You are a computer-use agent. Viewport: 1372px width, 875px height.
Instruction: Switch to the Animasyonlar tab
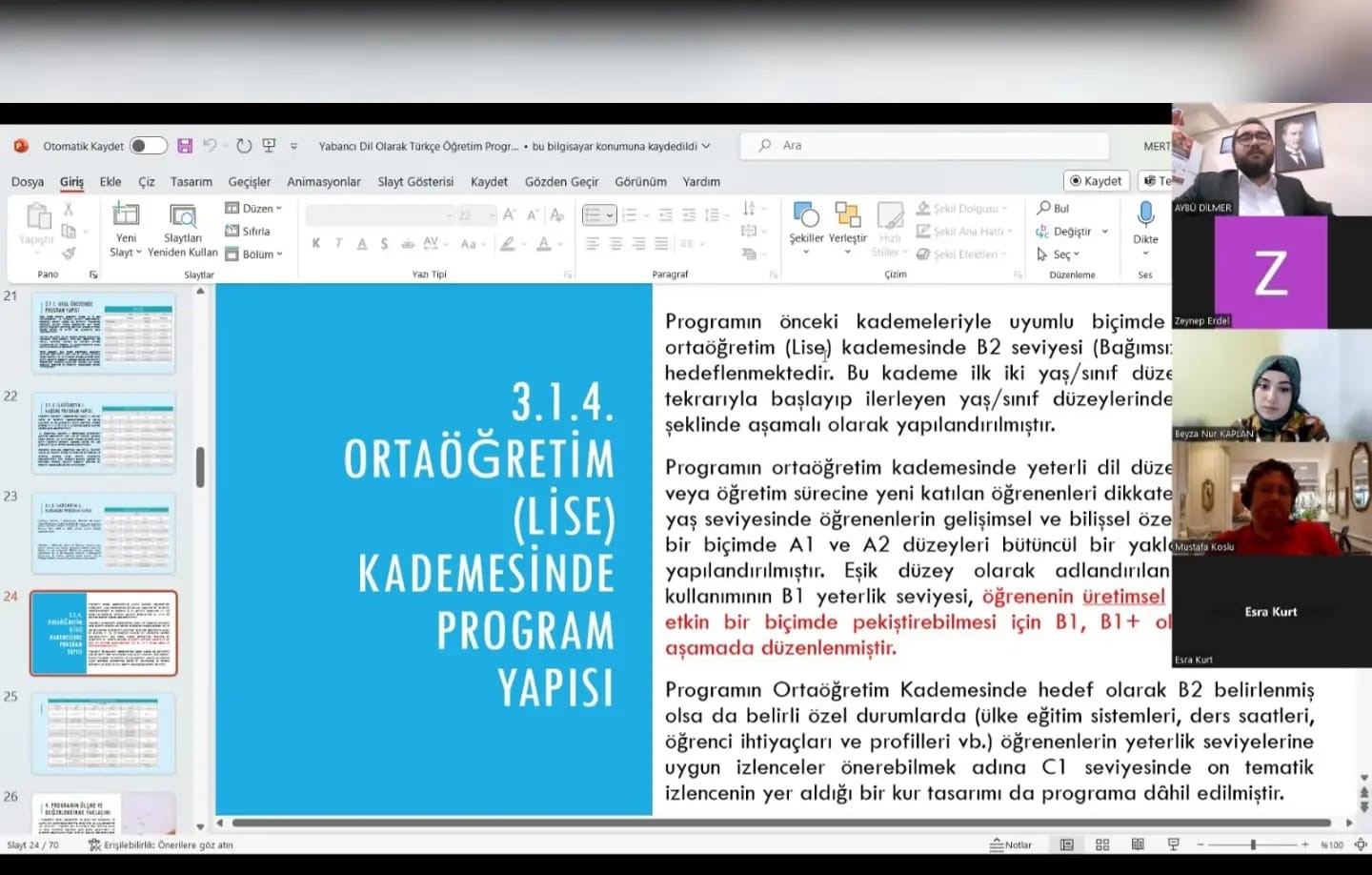point(324,181)
